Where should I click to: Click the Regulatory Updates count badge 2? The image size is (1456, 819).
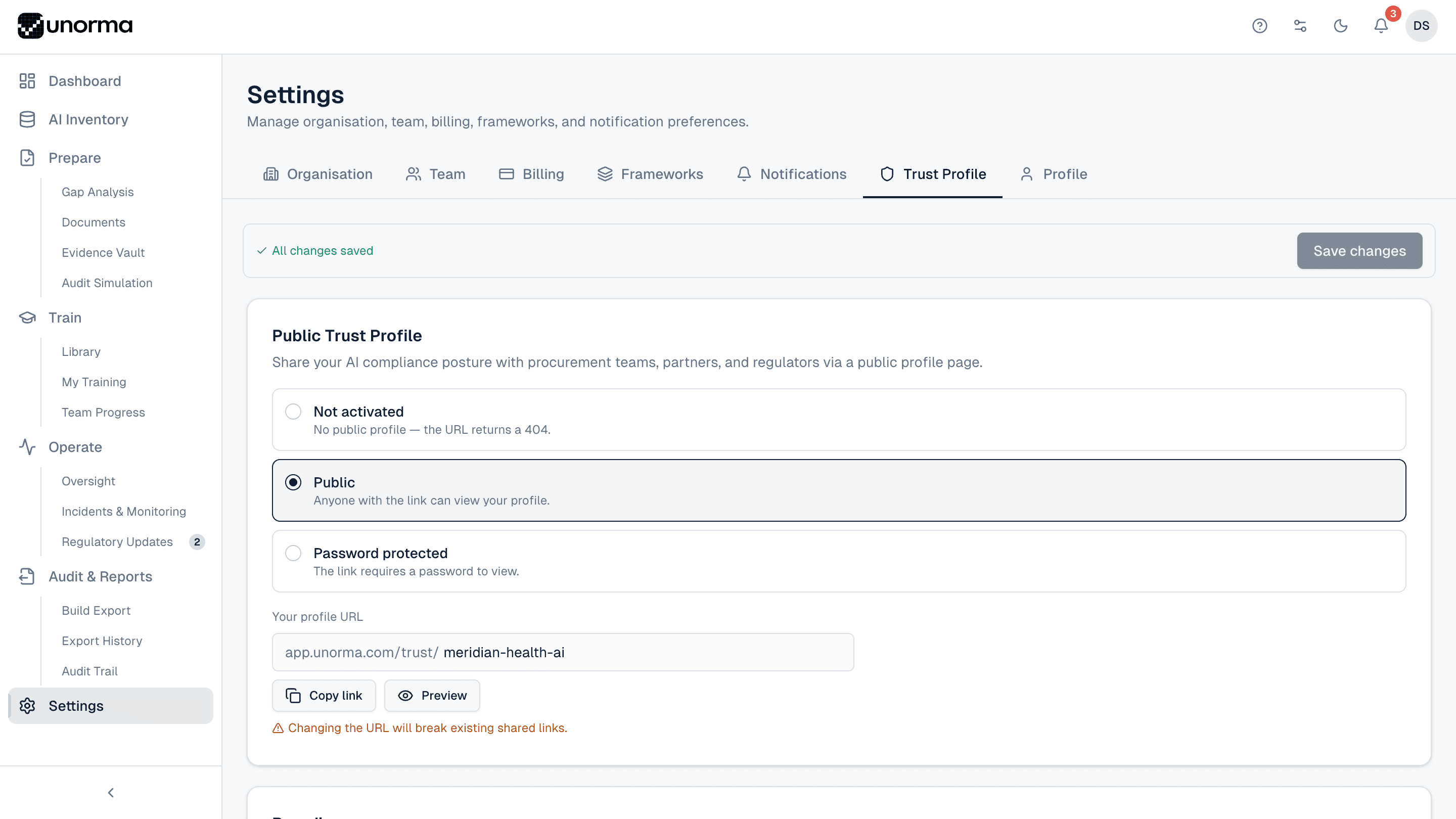tap(197, 542)
